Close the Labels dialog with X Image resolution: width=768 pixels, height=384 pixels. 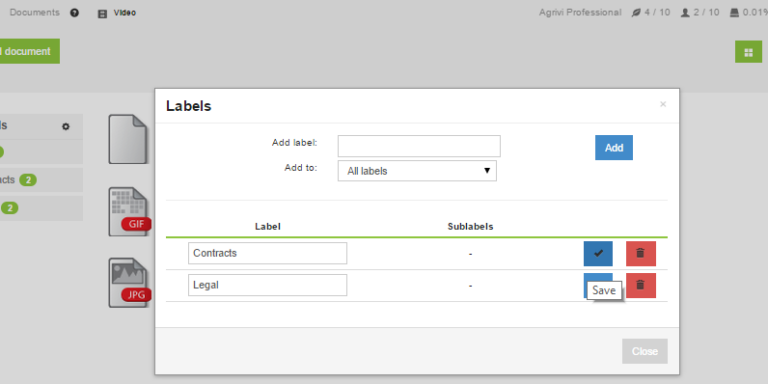tap(663, 104)
